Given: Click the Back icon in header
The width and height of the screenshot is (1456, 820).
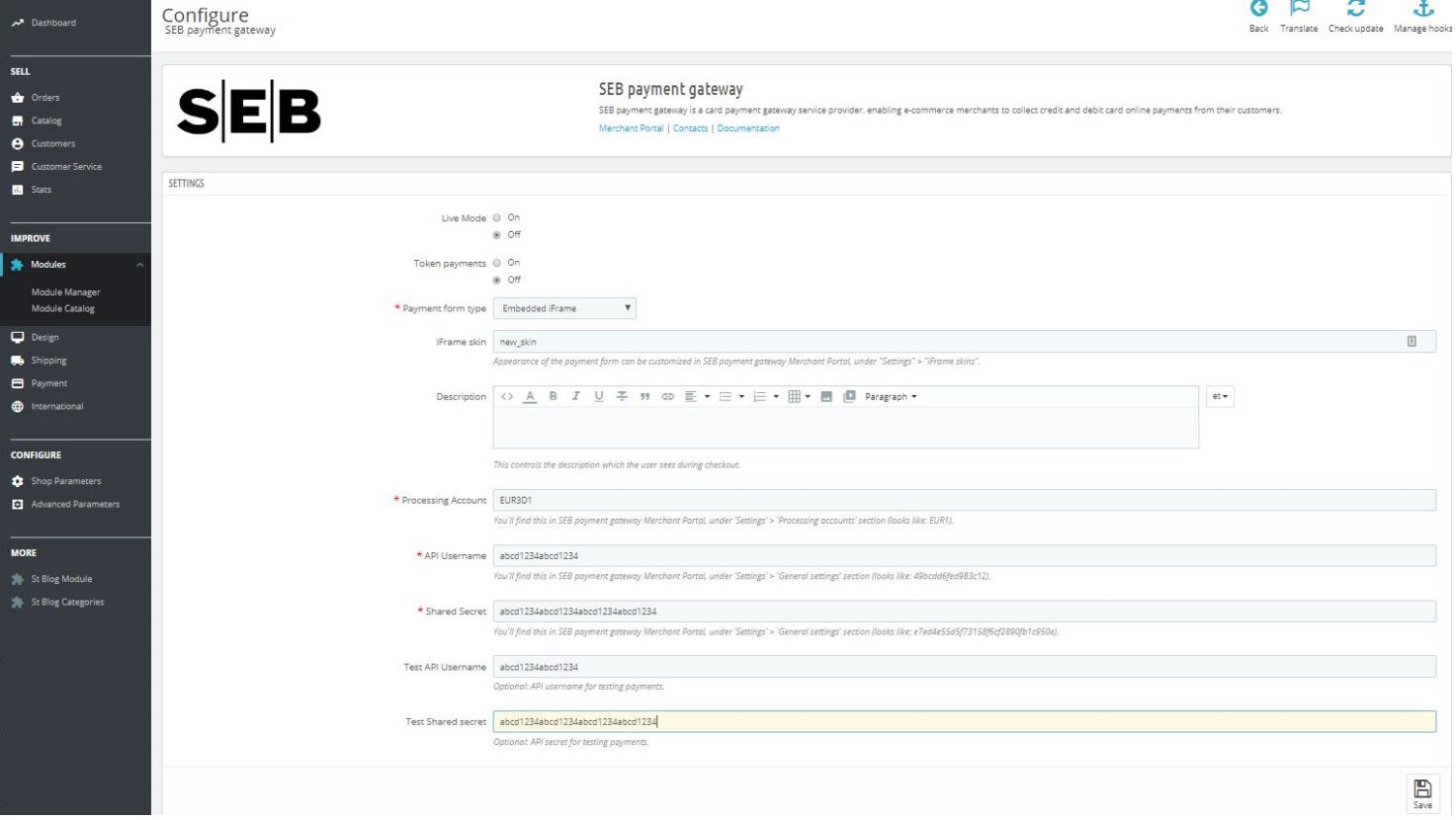Looking at the screenshot, I should click(x=1257, y=9).
